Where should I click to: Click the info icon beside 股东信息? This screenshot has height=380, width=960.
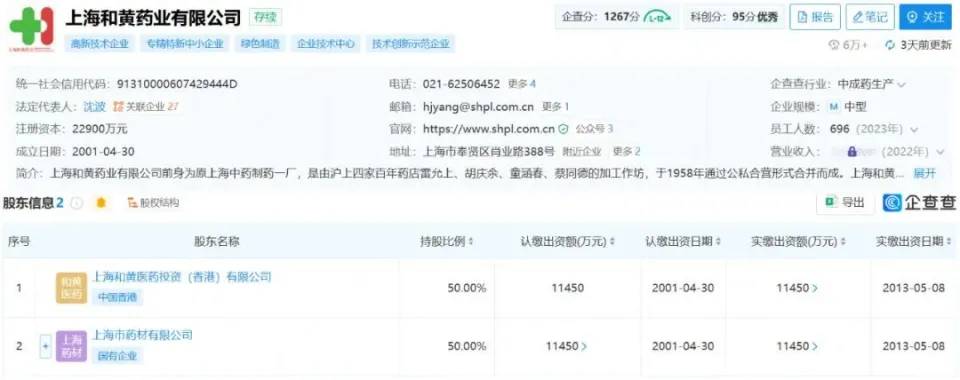click(77, 203)
